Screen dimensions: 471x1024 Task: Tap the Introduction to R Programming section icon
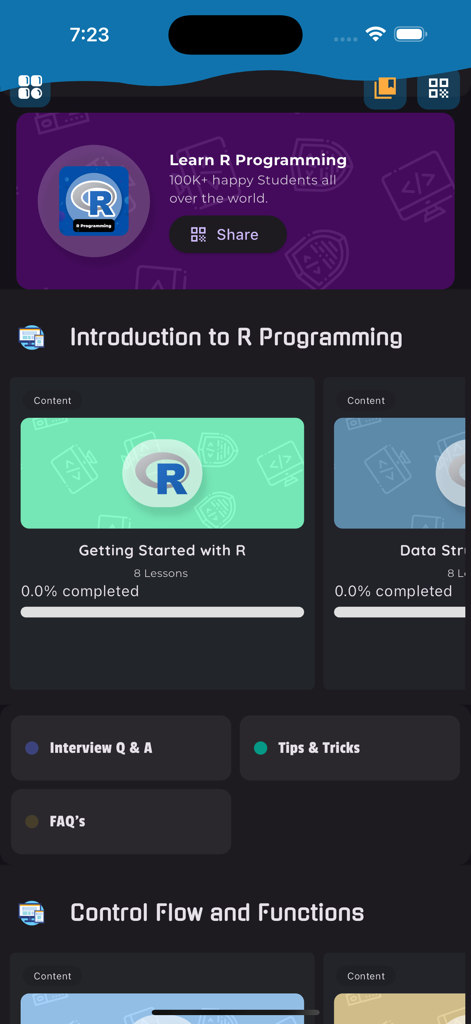pyautogui.click(x=31, y=338)
